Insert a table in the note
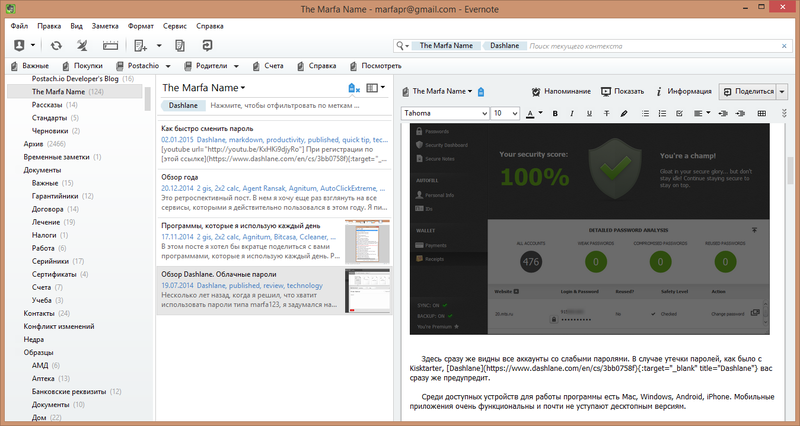The width and height of the screenshot is (800, 426). coord(762,113)
